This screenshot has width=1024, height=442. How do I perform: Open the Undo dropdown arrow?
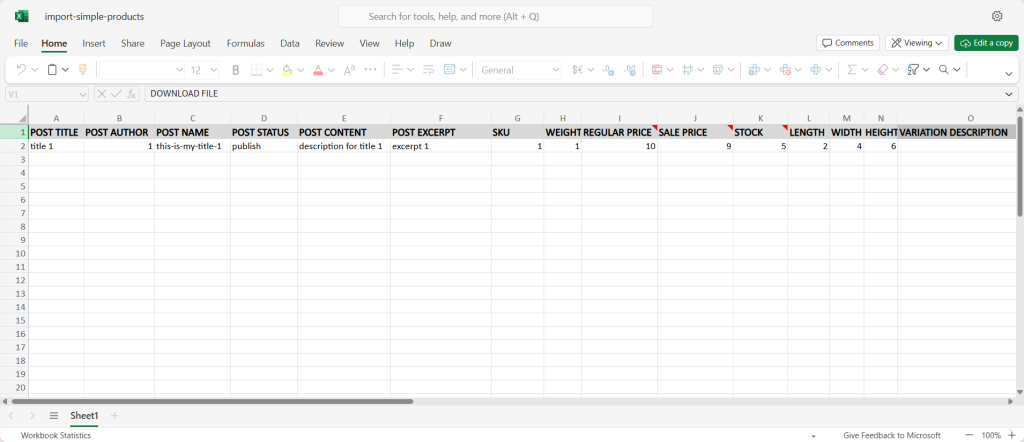click(35, 70)
